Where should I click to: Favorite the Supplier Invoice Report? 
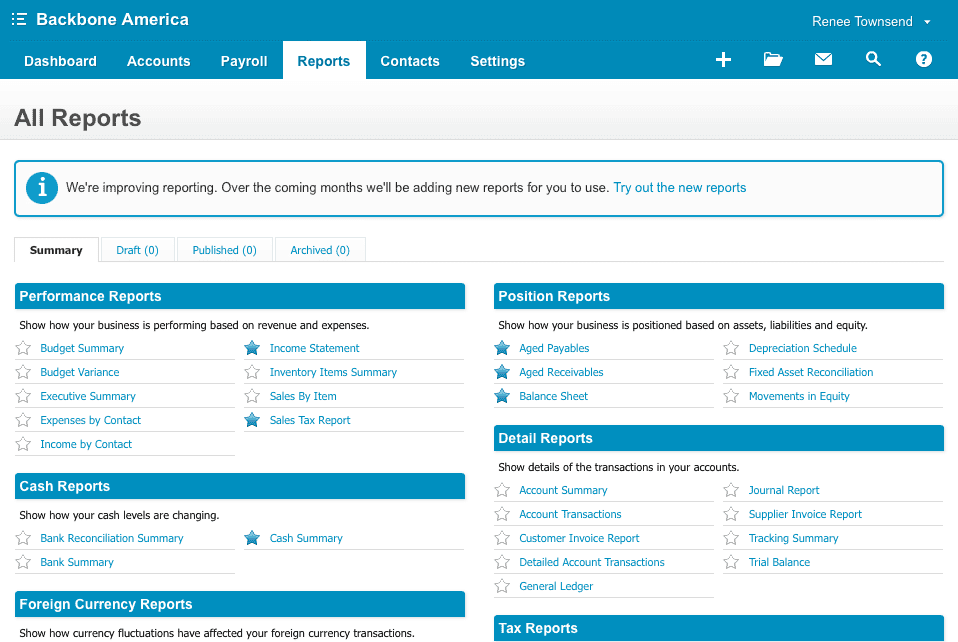tap(731, 514)
